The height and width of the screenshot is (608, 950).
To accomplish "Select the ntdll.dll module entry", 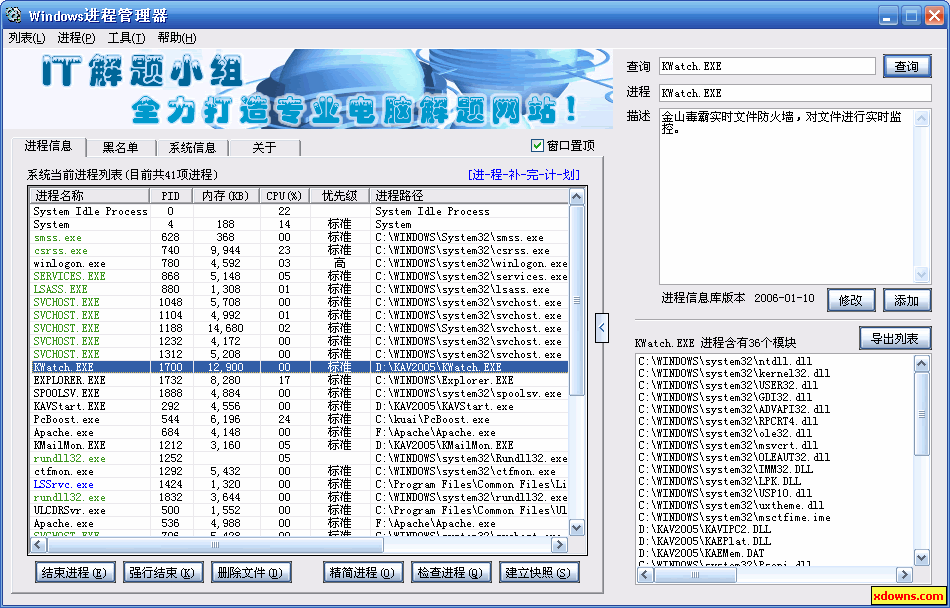I will [725, 362].
